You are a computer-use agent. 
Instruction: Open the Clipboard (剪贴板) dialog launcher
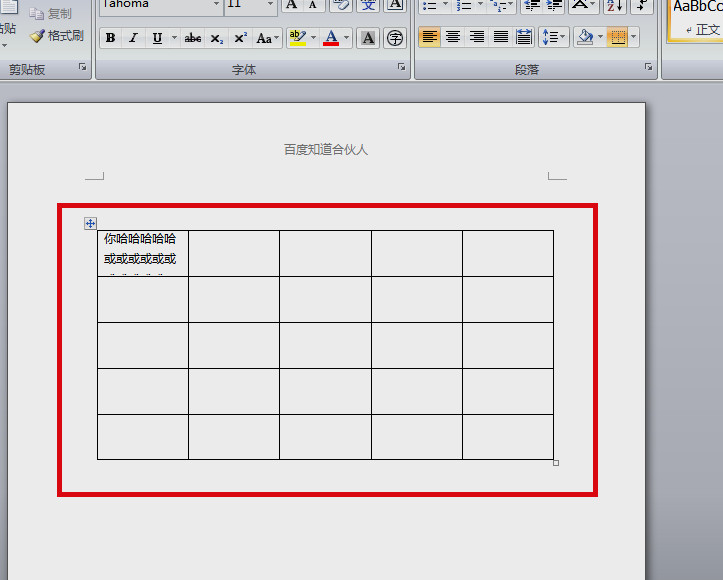coord(83,67)
